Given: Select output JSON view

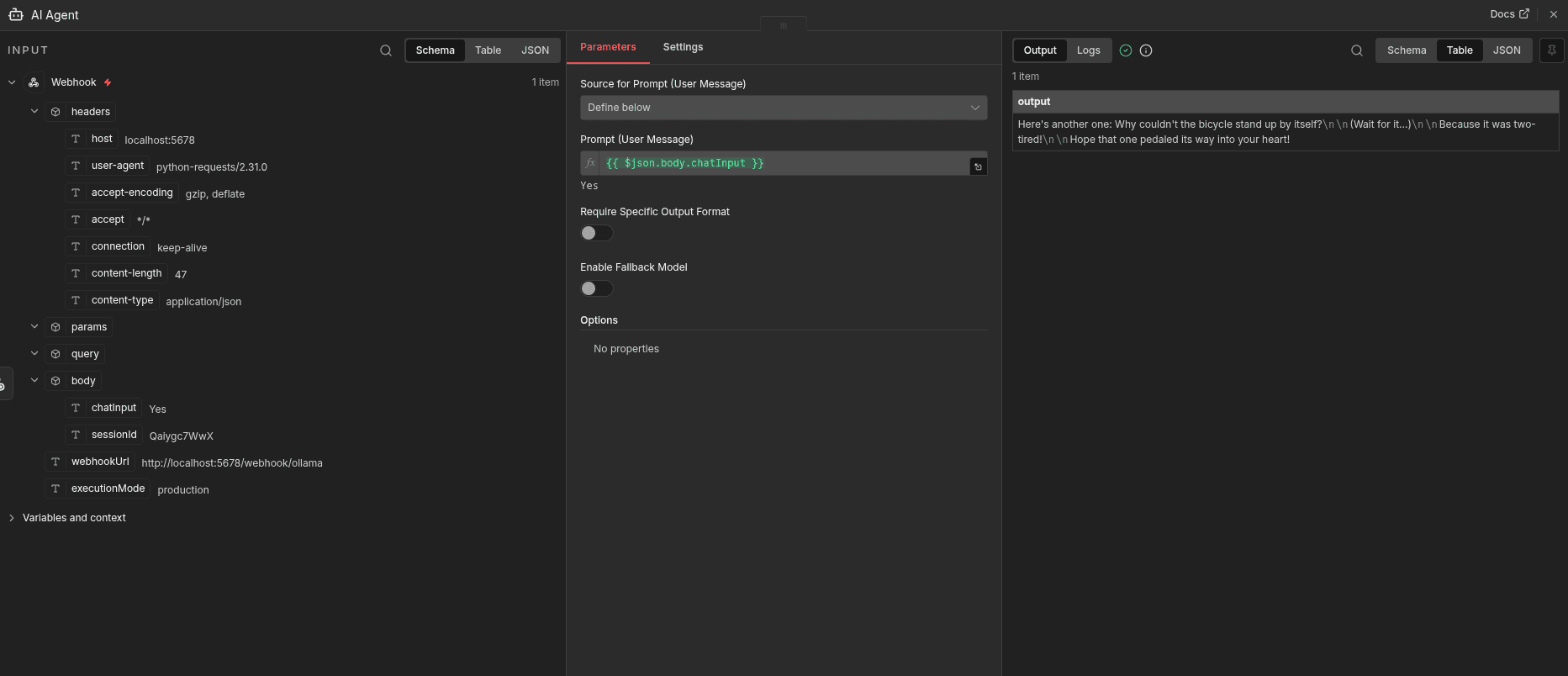Looking at the screenshot, I should (x=1507, y=50).
